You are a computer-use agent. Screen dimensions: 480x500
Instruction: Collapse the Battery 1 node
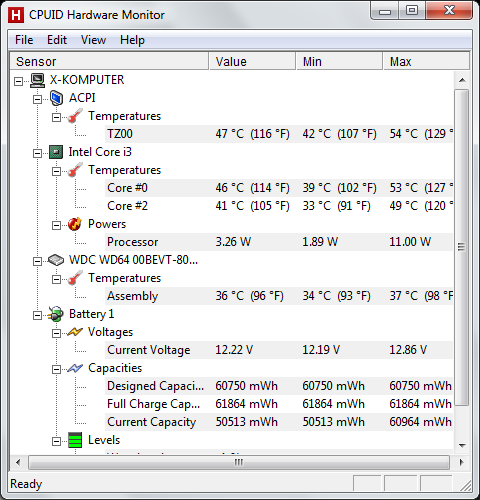(38, 315)
